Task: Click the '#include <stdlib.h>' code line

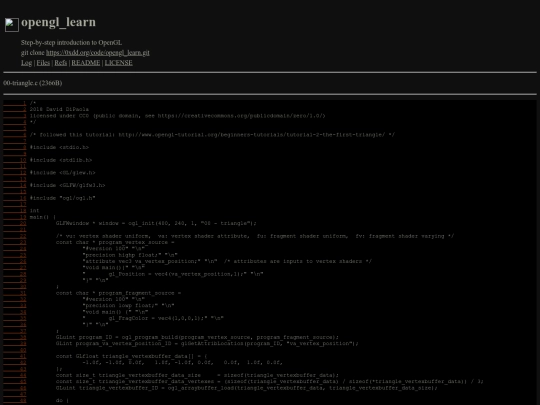Action: point(61,160)
